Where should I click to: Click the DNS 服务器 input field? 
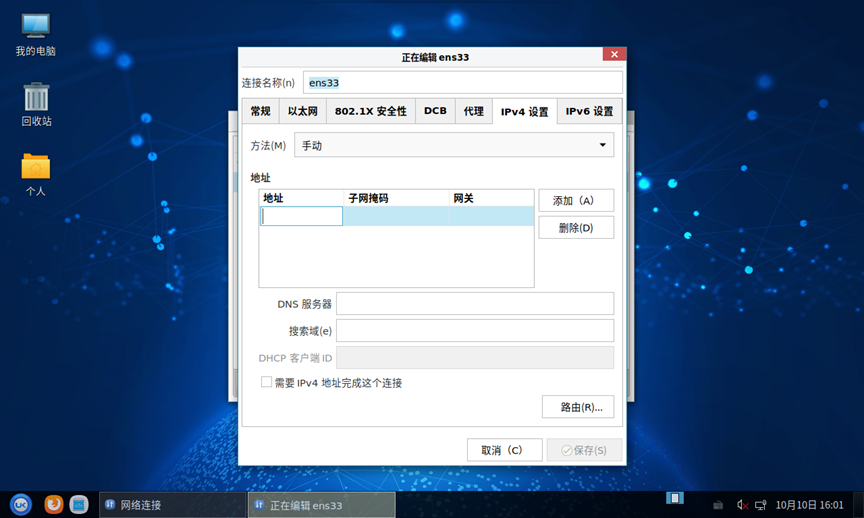pos(474,304)
